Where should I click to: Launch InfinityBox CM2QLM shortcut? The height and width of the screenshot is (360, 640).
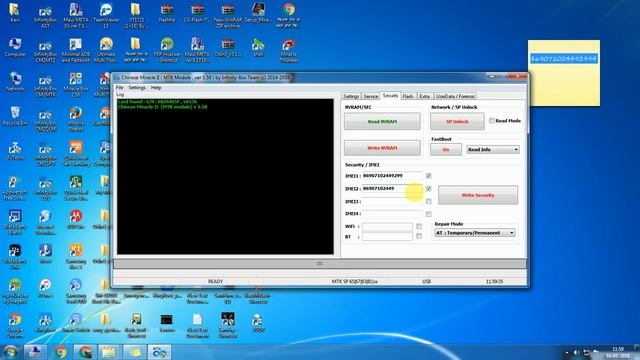click(x=45, y=119)
